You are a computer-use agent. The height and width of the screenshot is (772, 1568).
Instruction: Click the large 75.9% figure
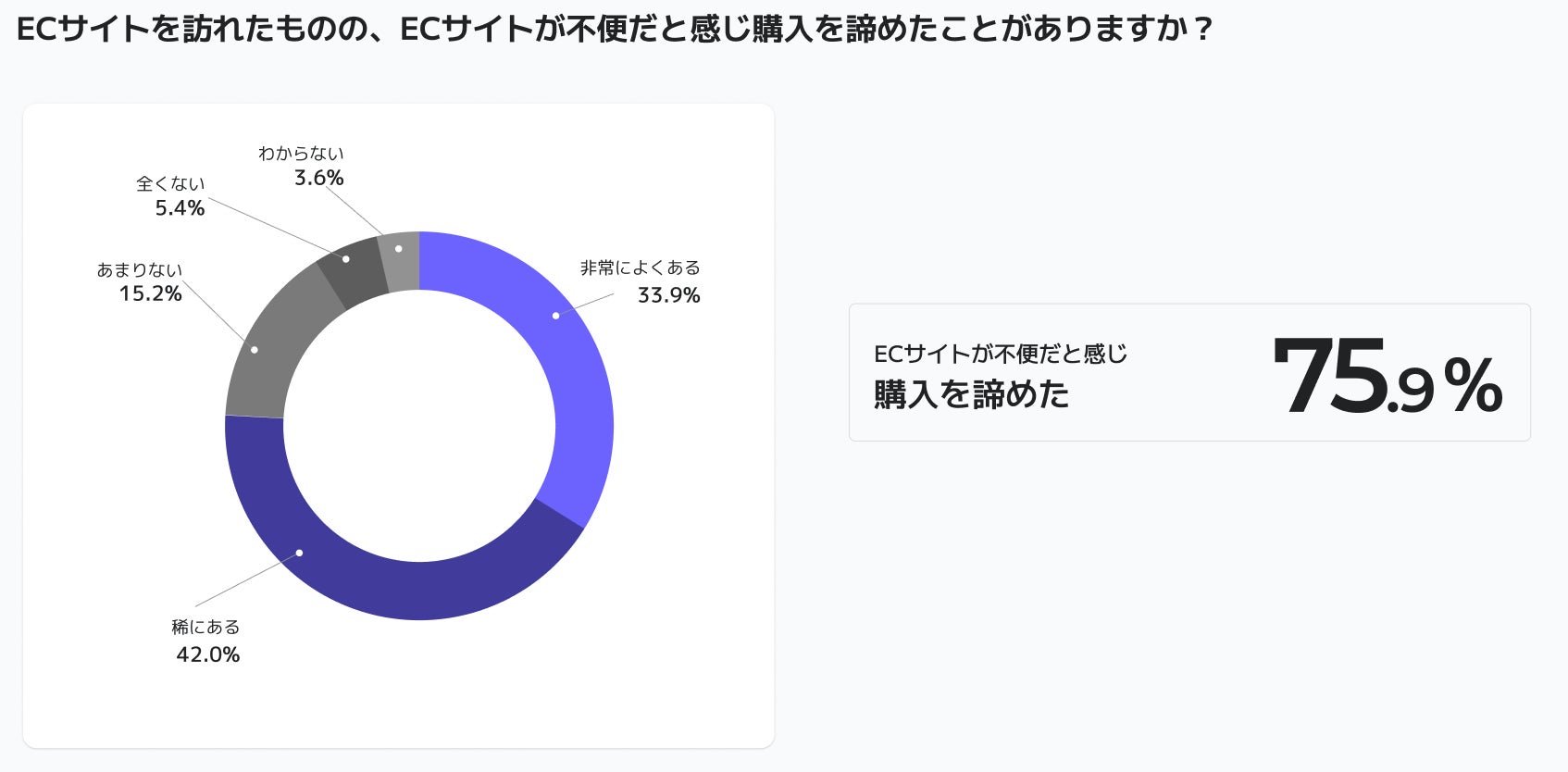click(1388, 376)
